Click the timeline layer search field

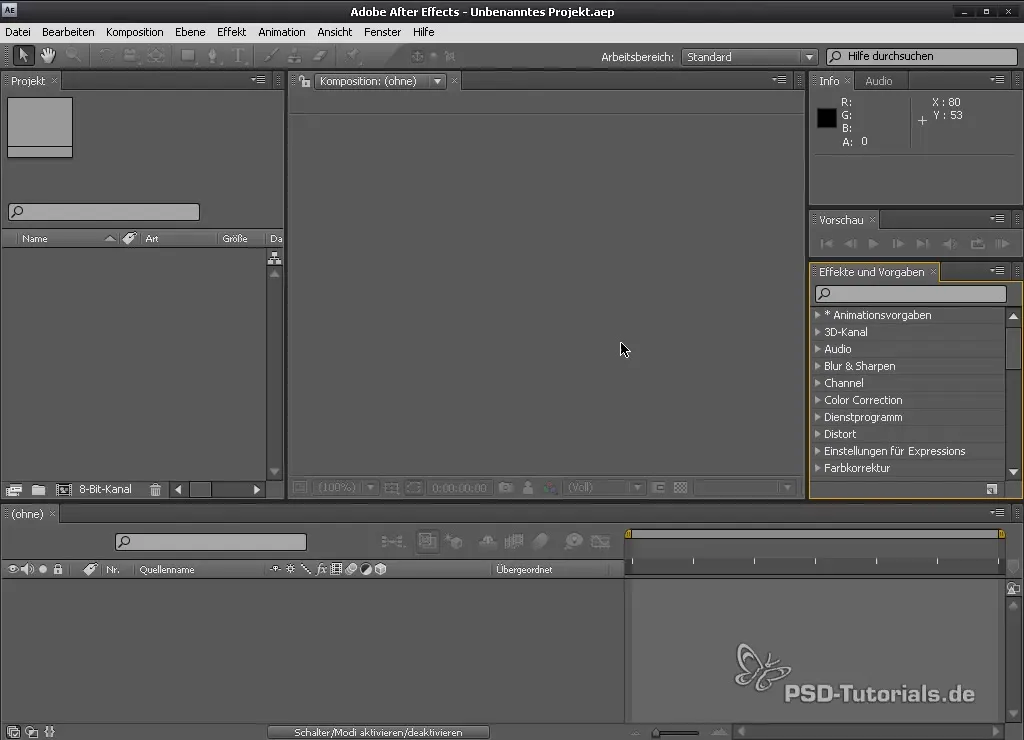pos(210,541)
